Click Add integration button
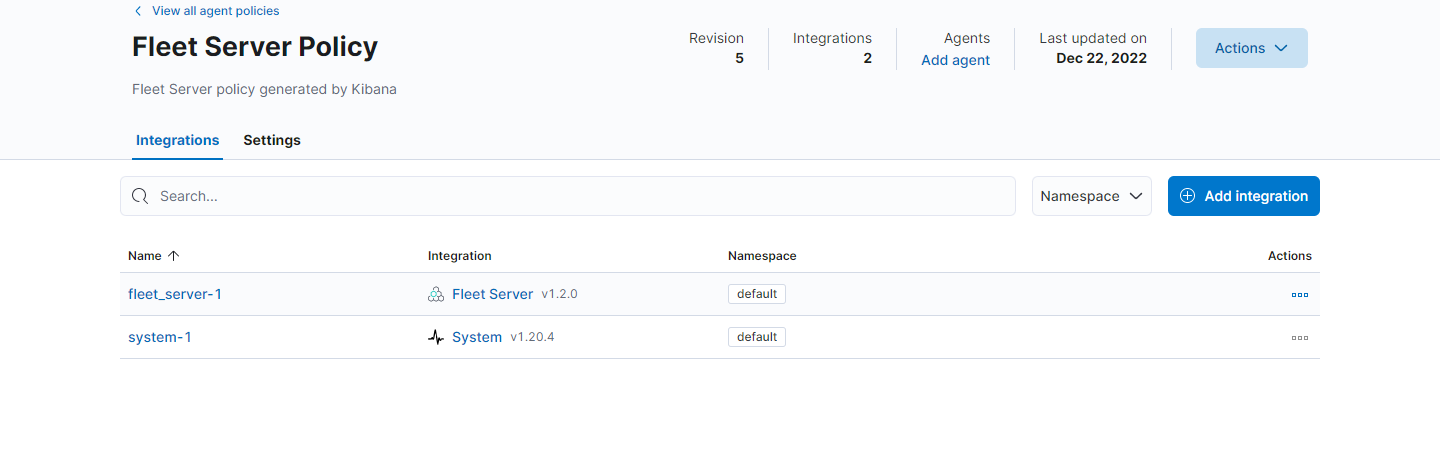This screenshot has height=468, width=1440. tap(1244, 196)
